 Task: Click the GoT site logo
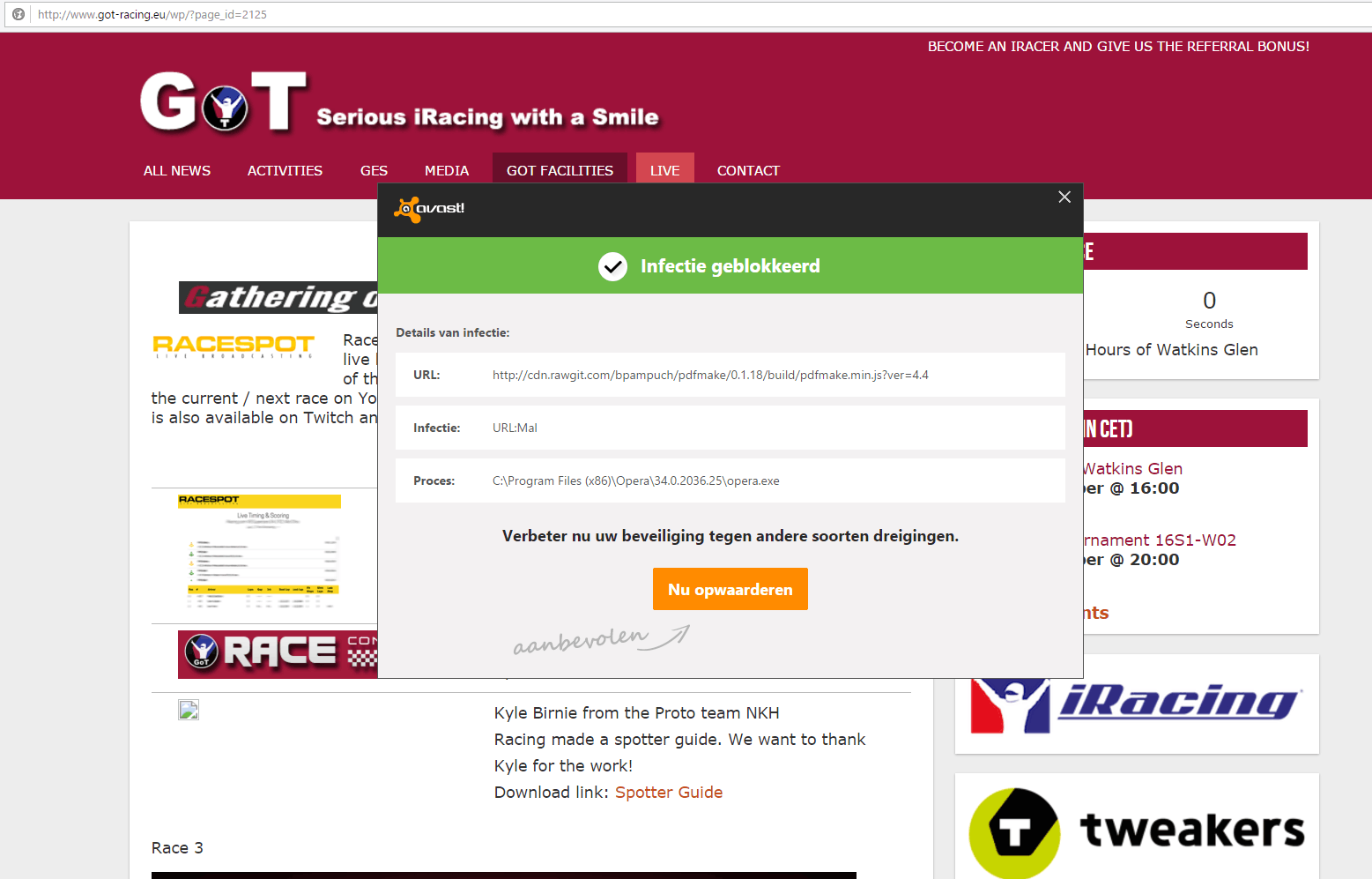click(x=224, y=102)
